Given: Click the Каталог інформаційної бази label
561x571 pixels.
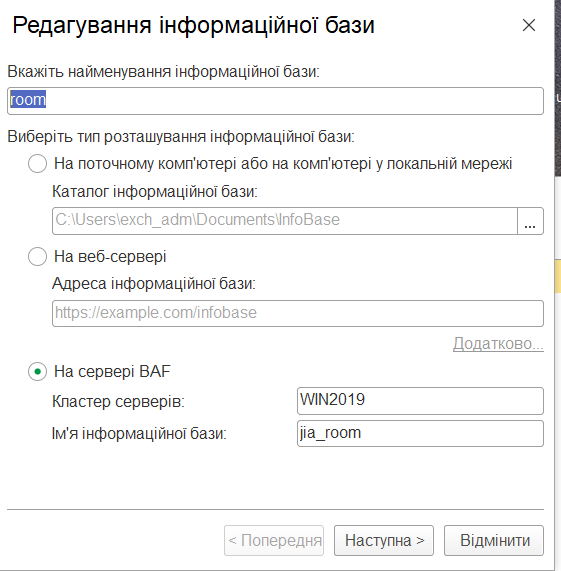Looking at the screenshot, I should click(155, 192).
